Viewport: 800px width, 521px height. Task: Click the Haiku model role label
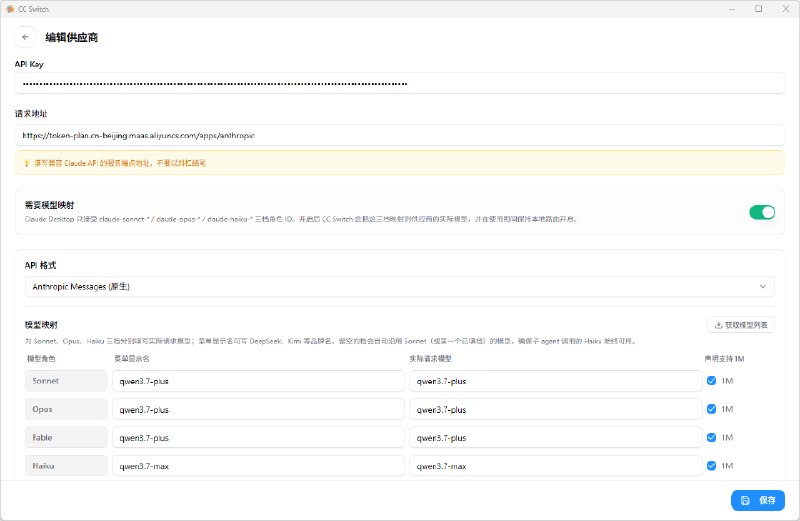click(66, 466)
